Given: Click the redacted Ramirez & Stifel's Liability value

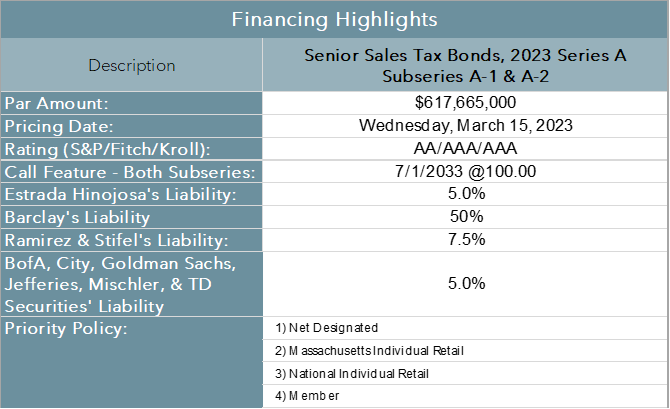Looking at the screenshot, I should point(465,240).
